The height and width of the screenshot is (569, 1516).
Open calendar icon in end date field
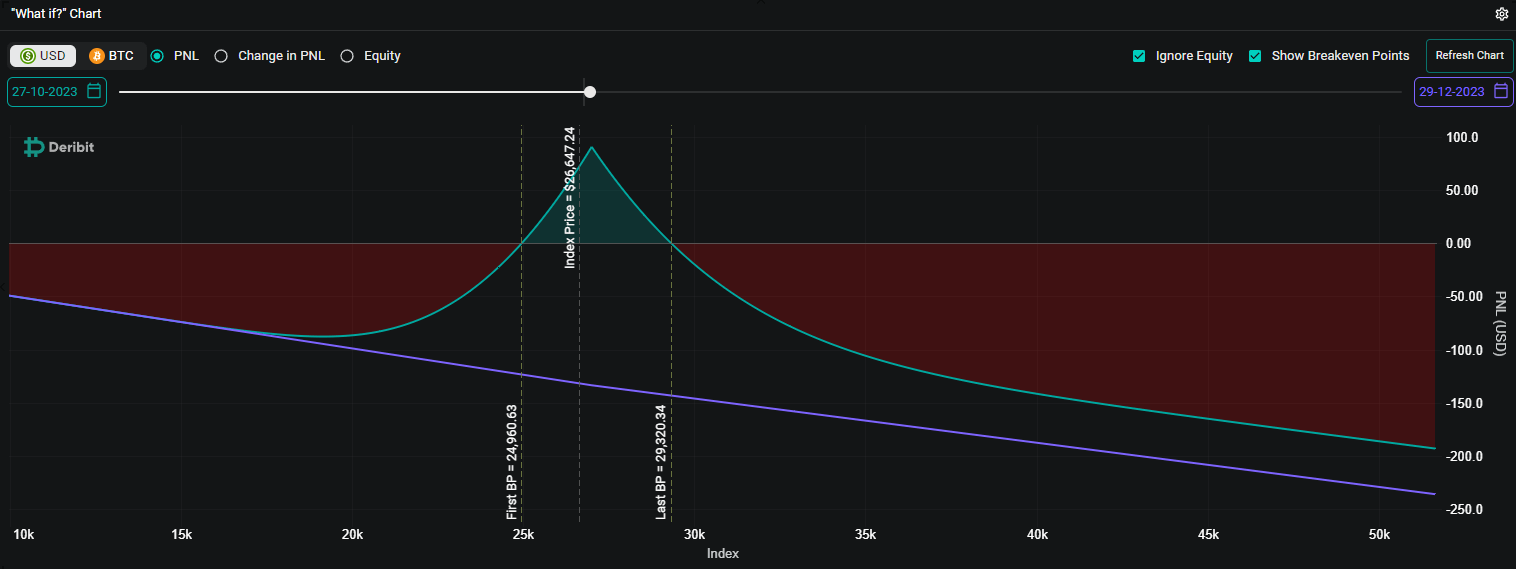click(x=1501, y=91)
